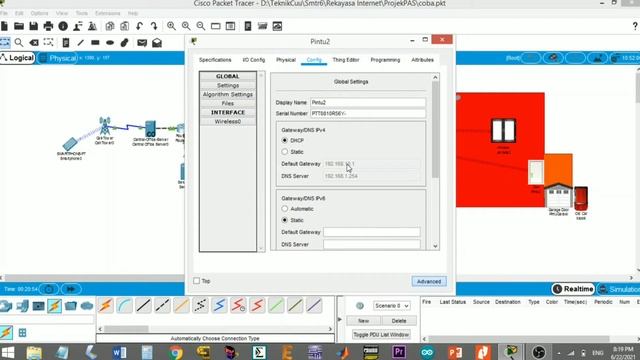Viewport: 640px width, 360px height.
Task: Open Wireless0 interface settings
Action: 228,122
